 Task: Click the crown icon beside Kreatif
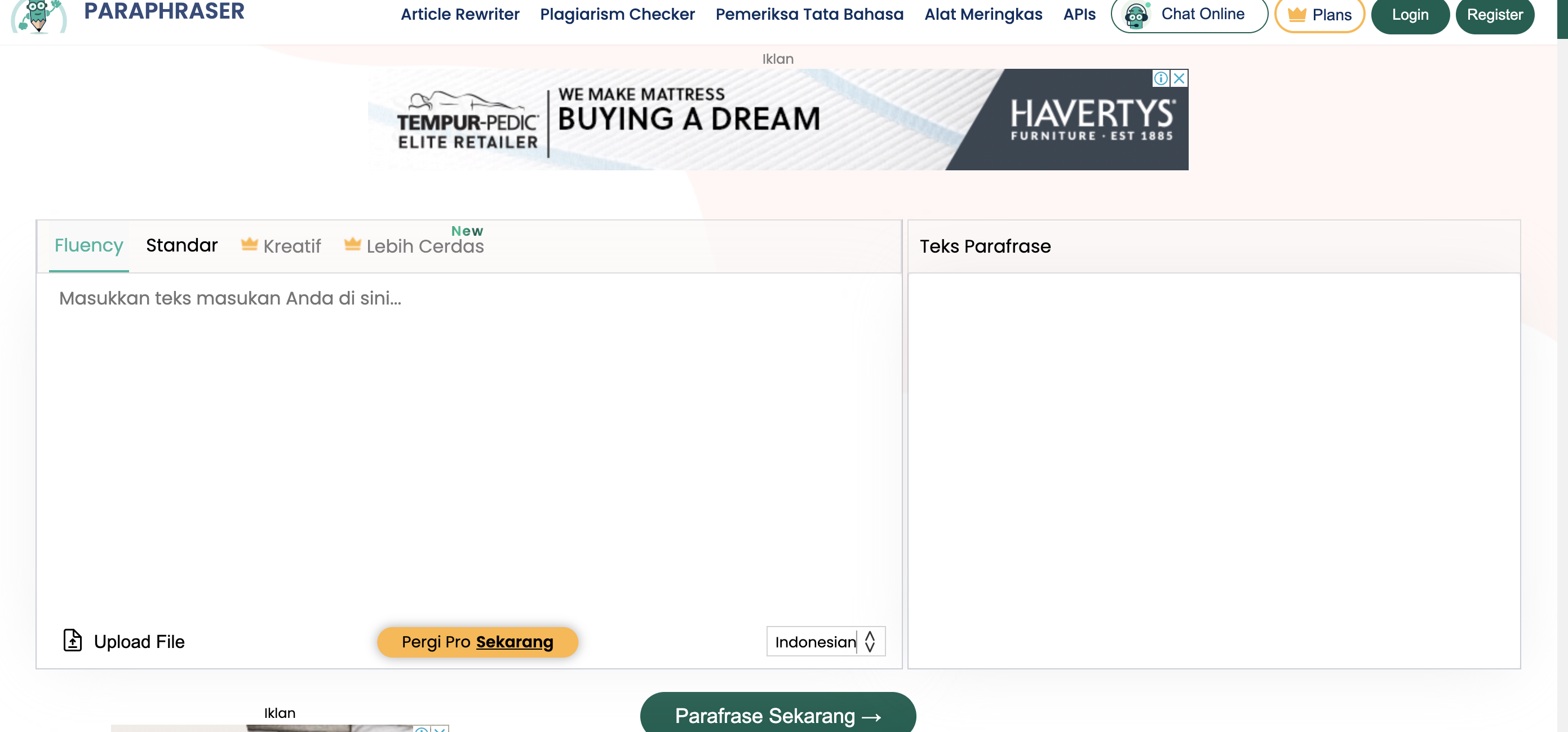(250, 244)
